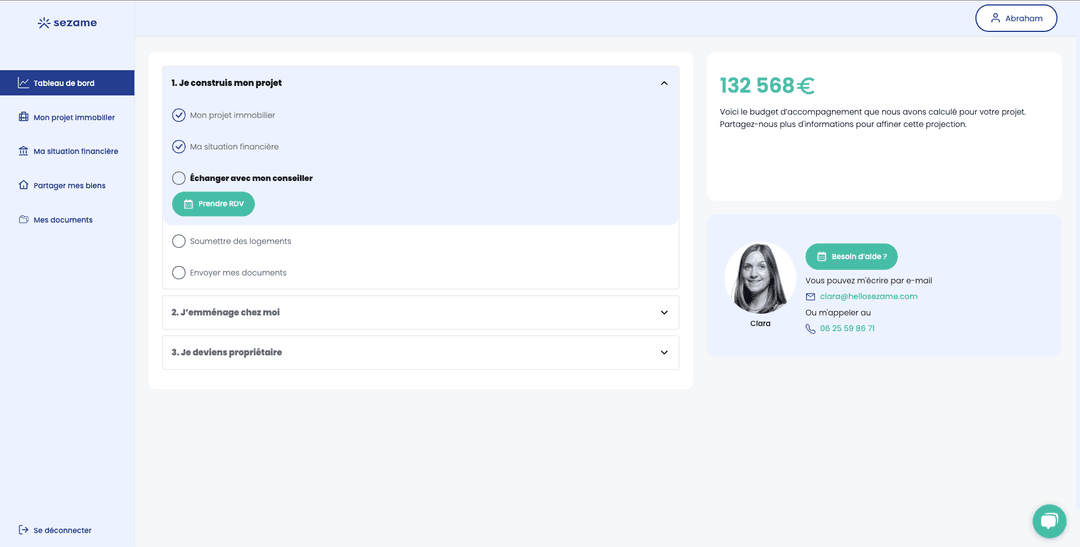The width and height of the screenshot is (1080, 547).
Task: Click the Tableau de bord chart icon
Action: [x=23, y=83]
